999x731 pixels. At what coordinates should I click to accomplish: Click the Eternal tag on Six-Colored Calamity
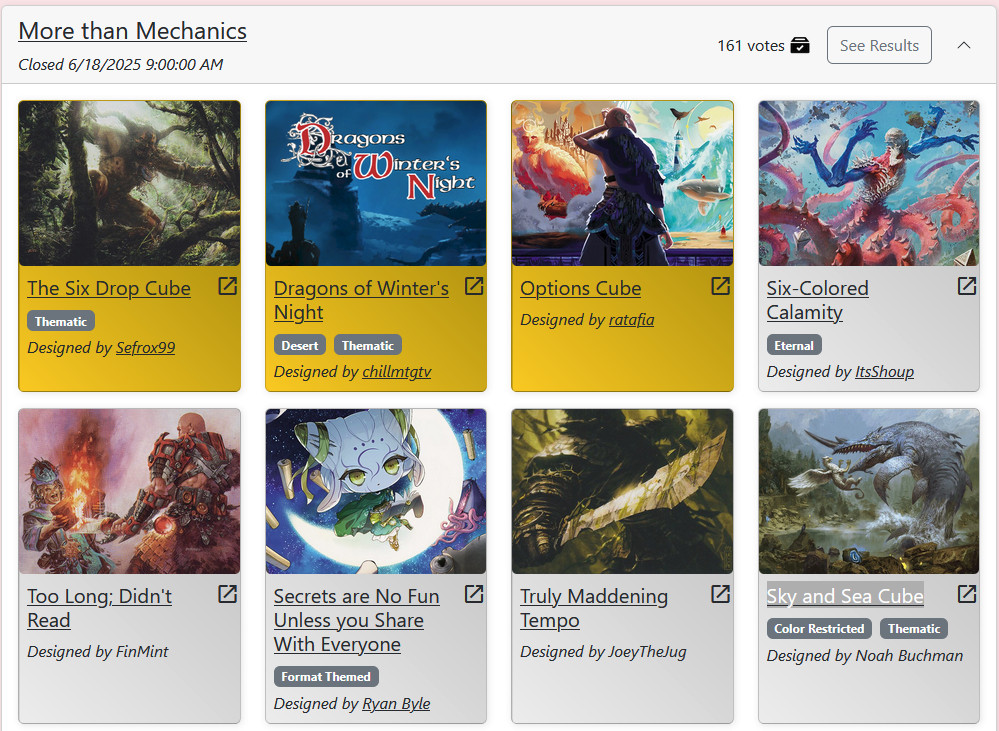(x=794, y=345)
